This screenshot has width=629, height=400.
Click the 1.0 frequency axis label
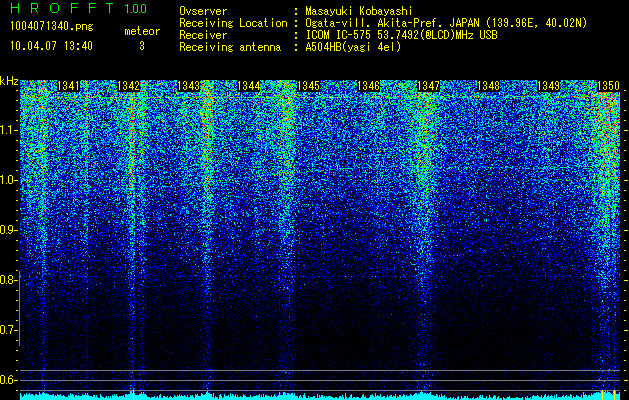(8, 181)
